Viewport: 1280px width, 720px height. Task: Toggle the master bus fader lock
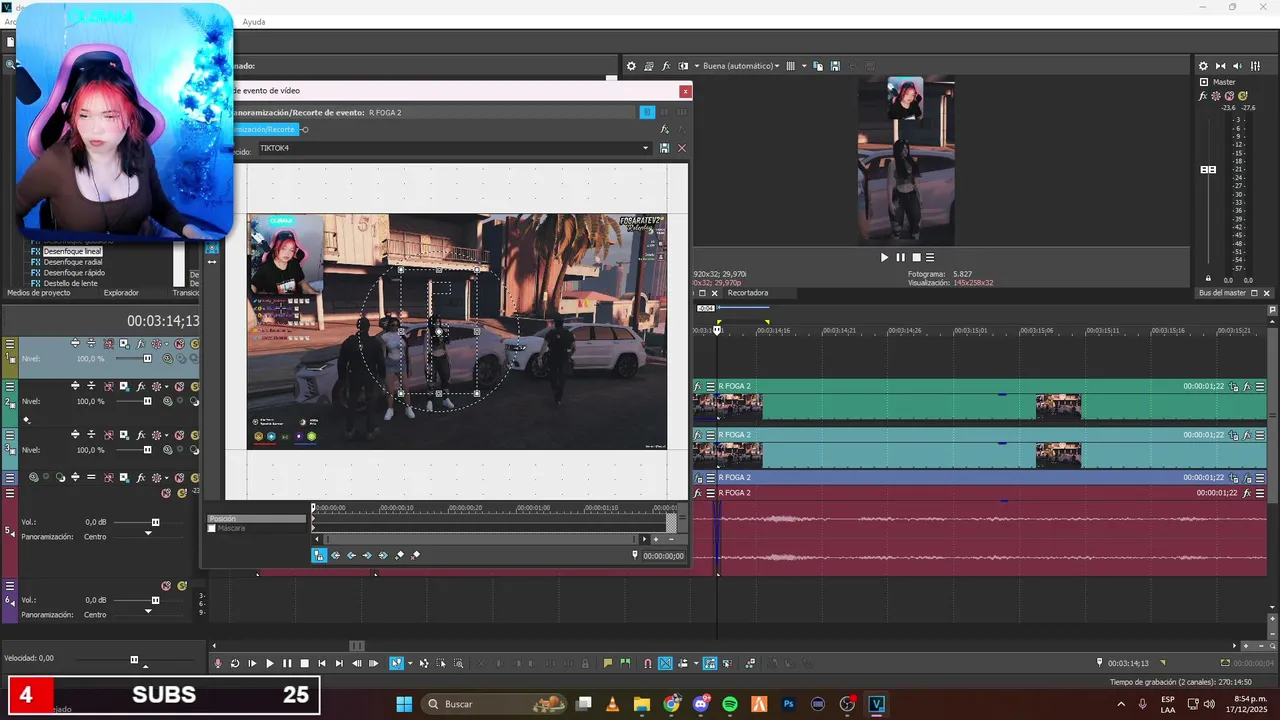coord(1208,278)
